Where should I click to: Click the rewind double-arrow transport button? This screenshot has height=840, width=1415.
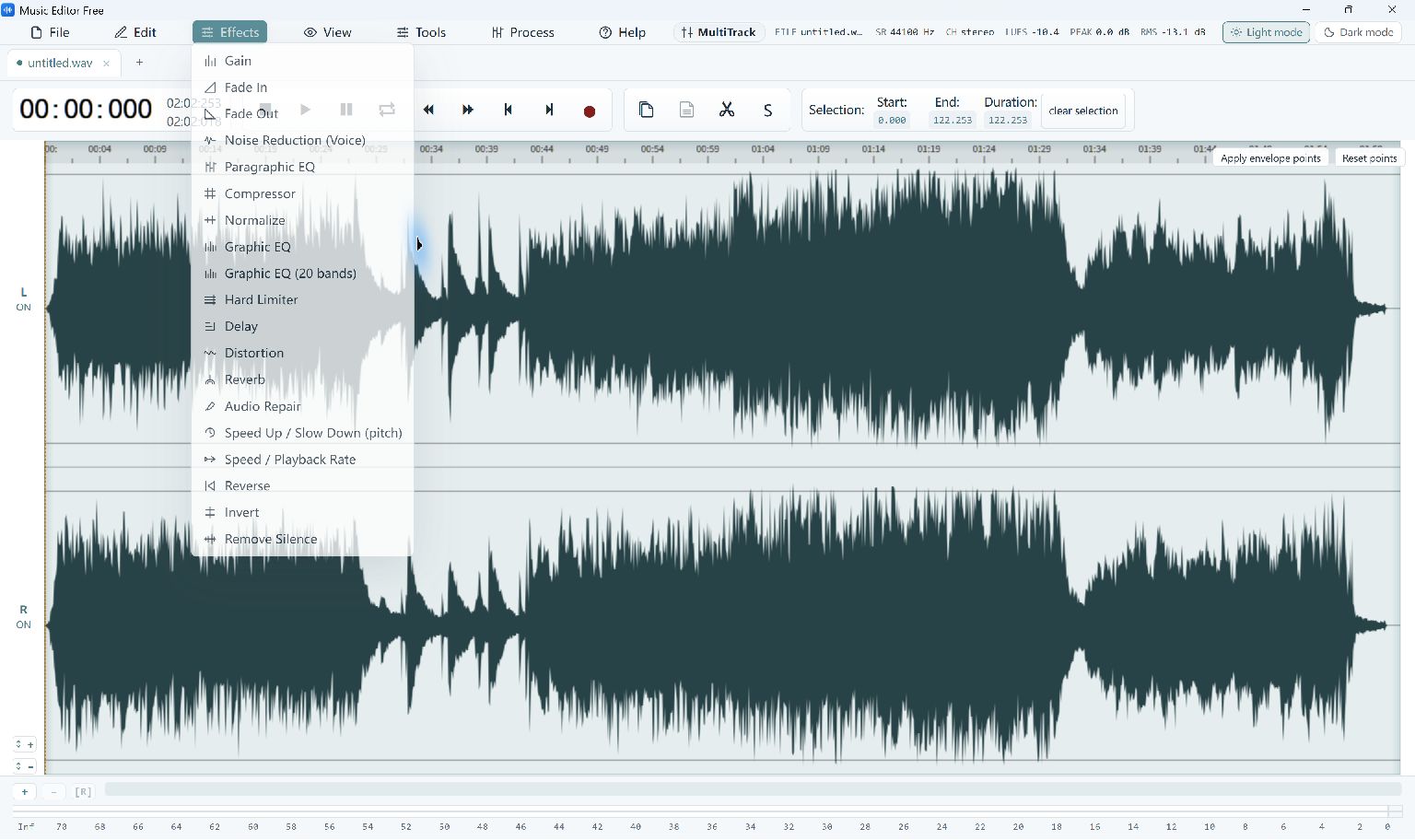428,110
